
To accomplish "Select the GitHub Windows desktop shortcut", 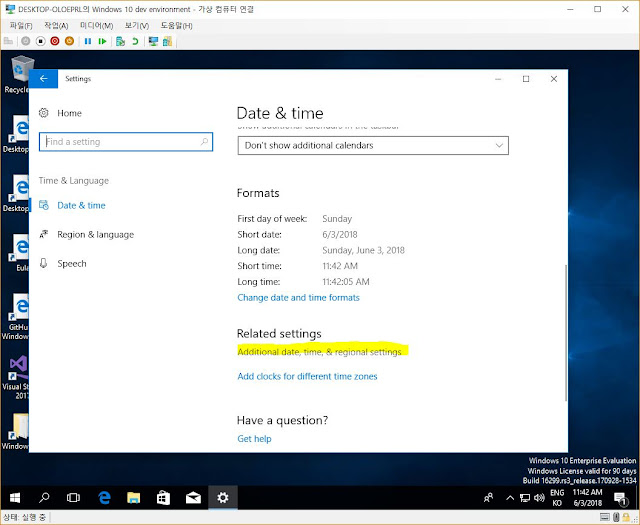I will point(16,317).
